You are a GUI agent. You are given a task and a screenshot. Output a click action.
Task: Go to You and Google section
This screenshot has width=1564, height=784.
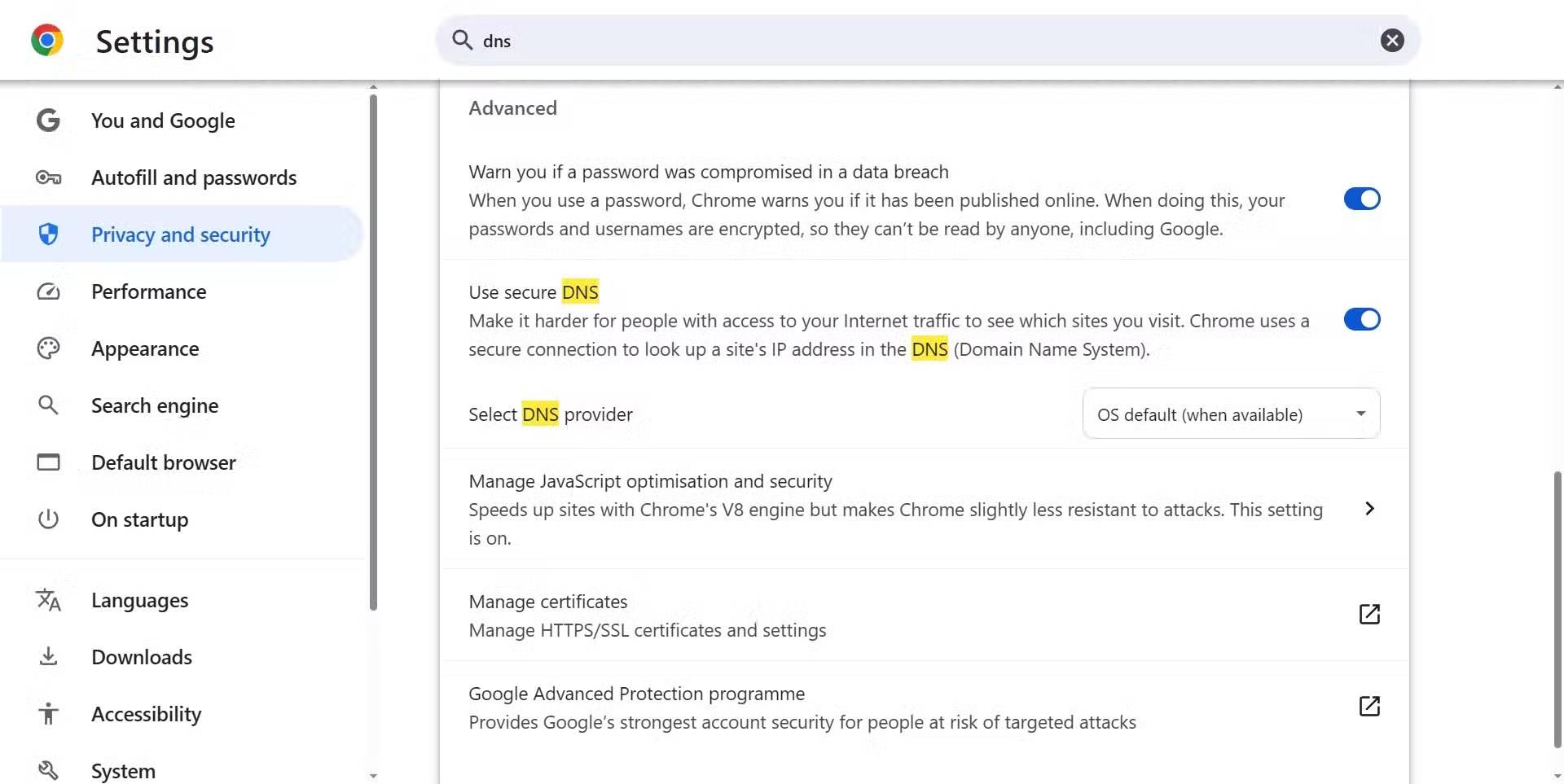coord(162,120)
